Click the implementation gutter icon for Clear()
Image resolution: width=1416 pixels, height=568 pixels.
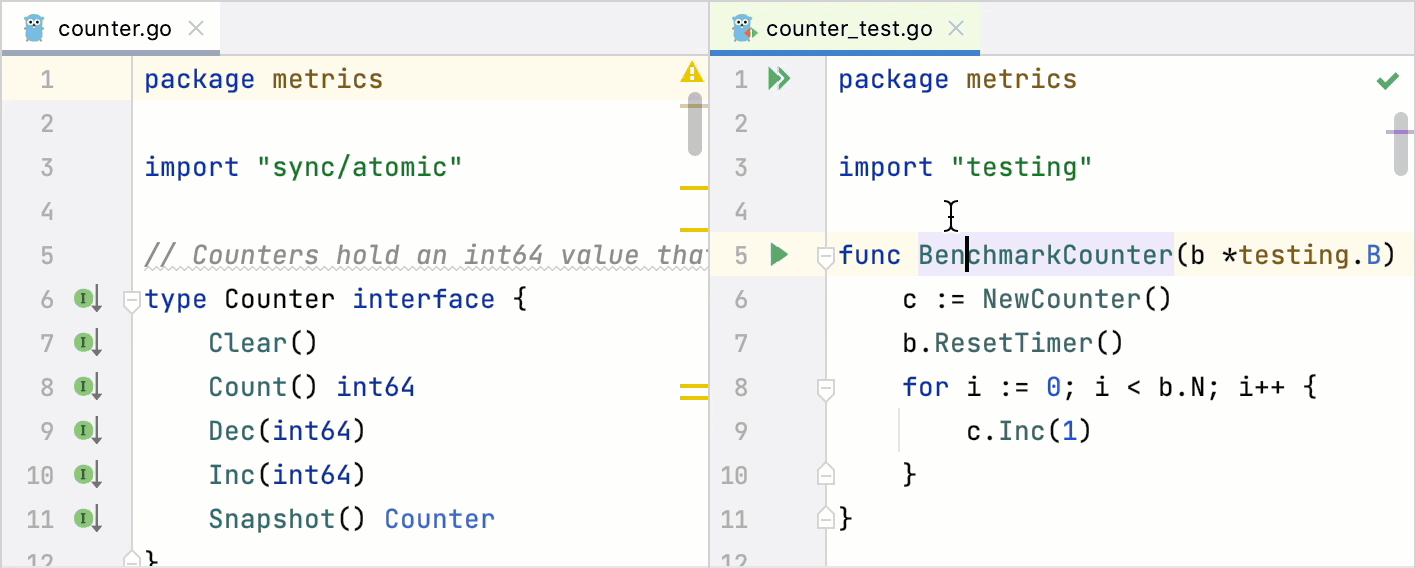pos(88,343)
